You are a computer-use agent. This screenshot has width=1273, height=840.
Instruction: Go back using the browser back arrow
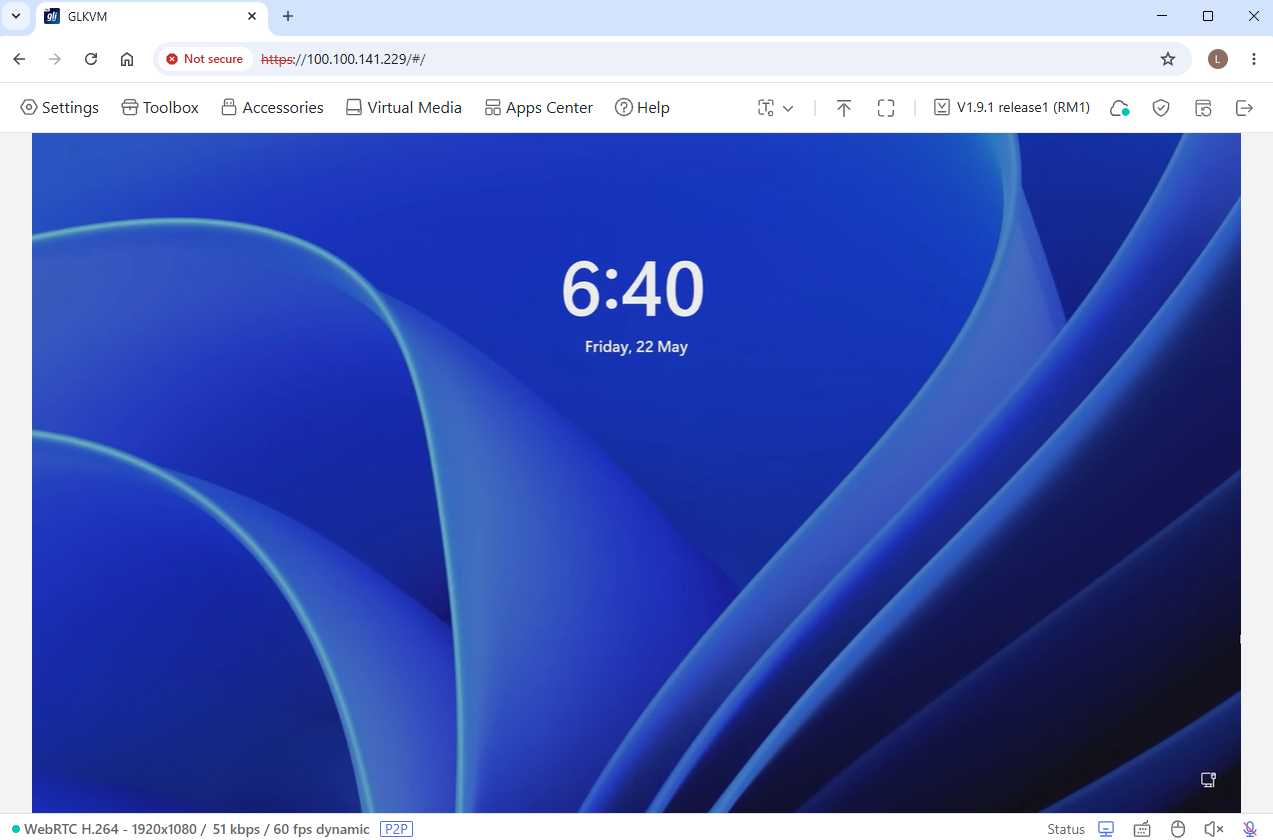pyautogui.click(x=19, y=59)
